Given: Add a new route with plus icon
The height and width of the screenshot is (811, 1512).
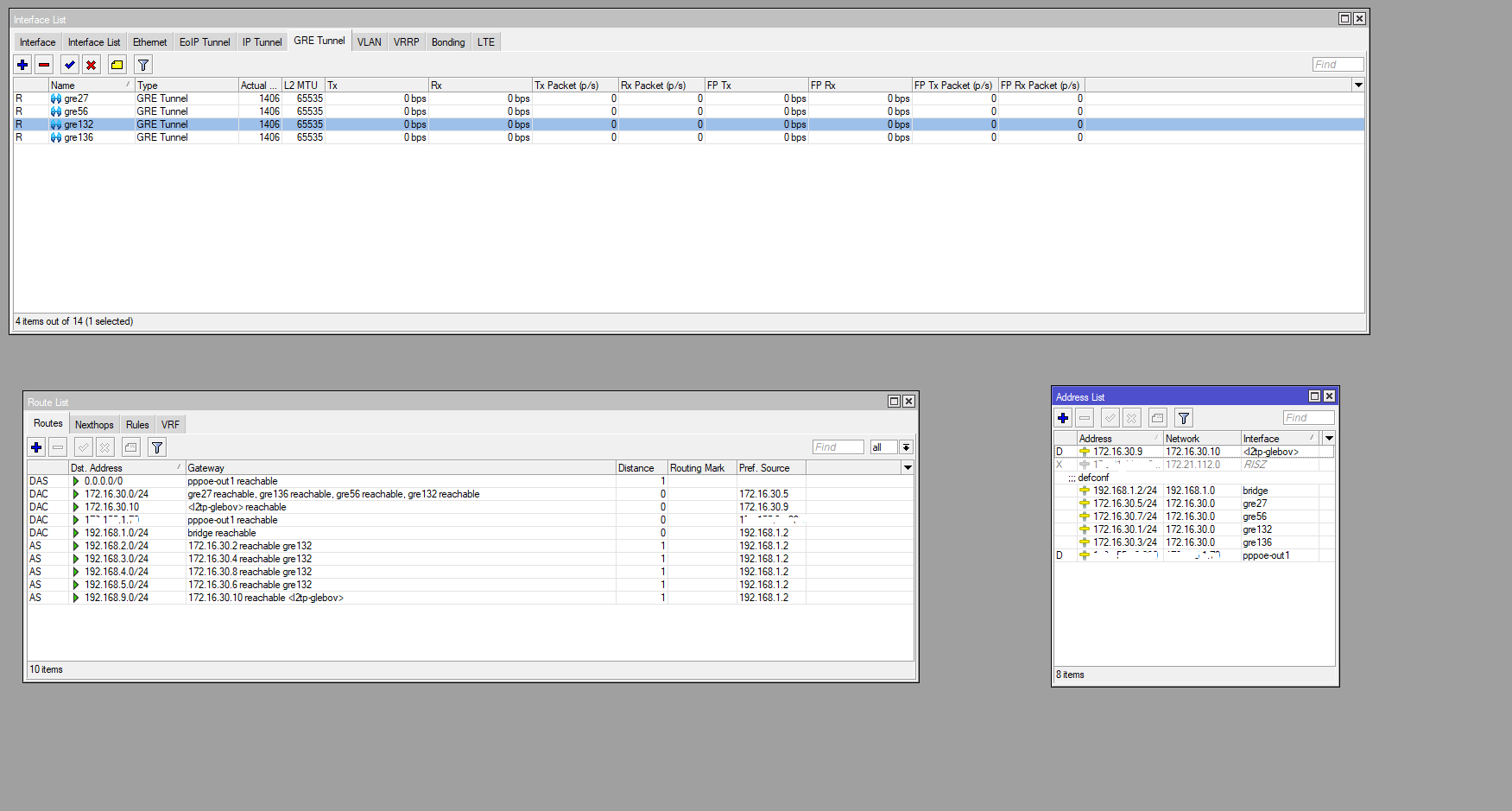Looking at the screenshot, I should pyautogui.click(x=36, y=447).
